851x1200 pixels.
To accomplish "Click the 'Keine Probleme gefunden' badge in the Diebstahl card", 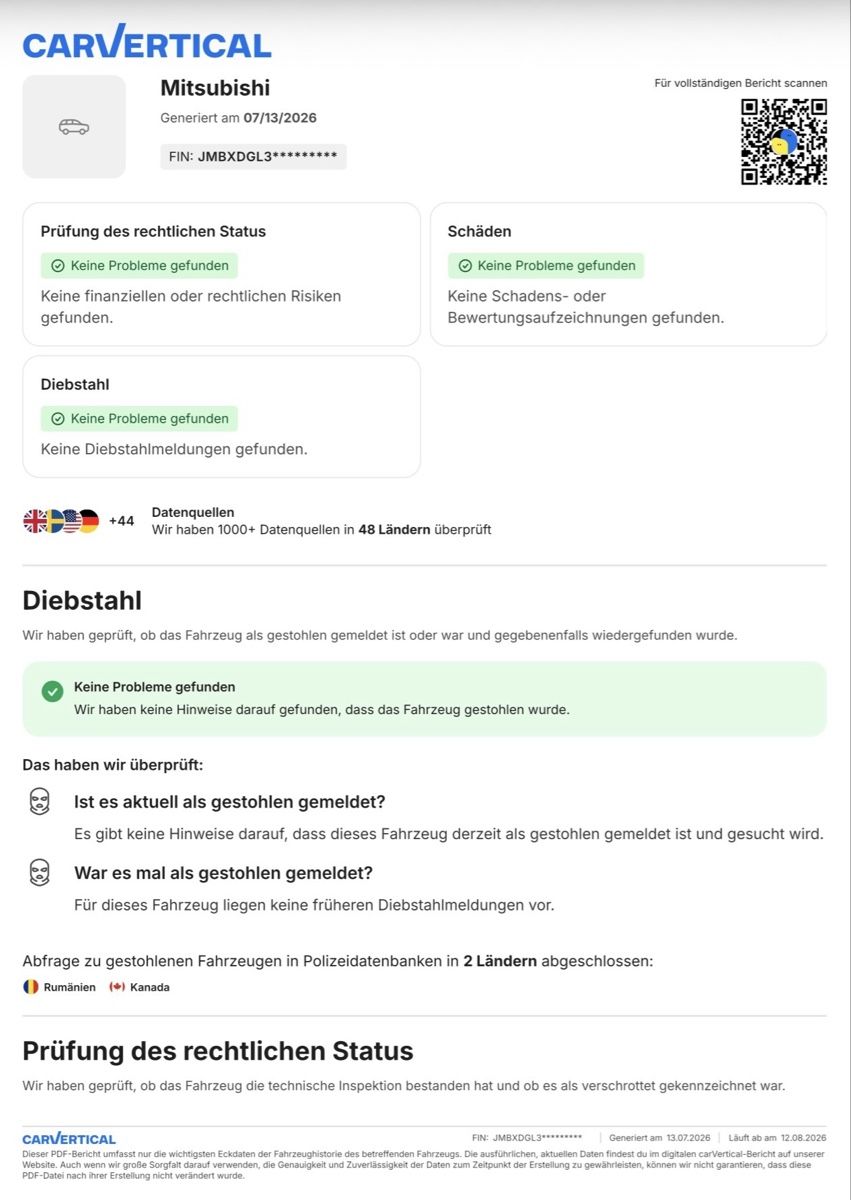I will [139, 418].
